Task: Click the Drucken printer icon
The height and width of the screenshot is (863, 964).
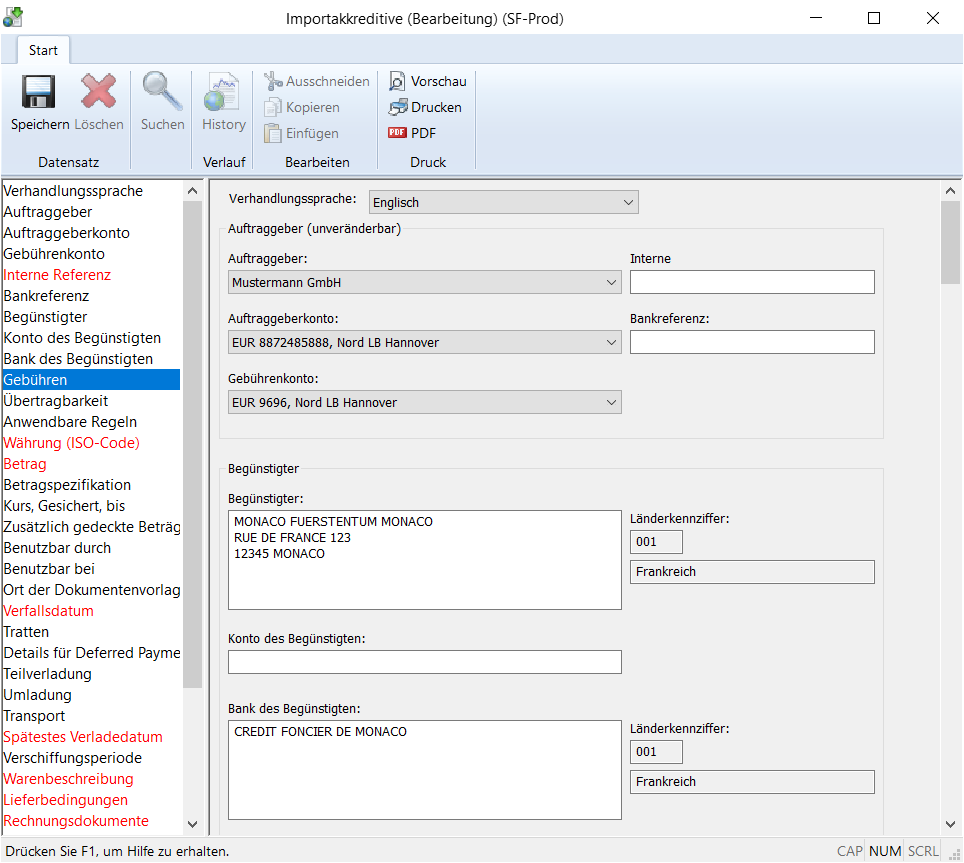Action: tap(398, 107)
